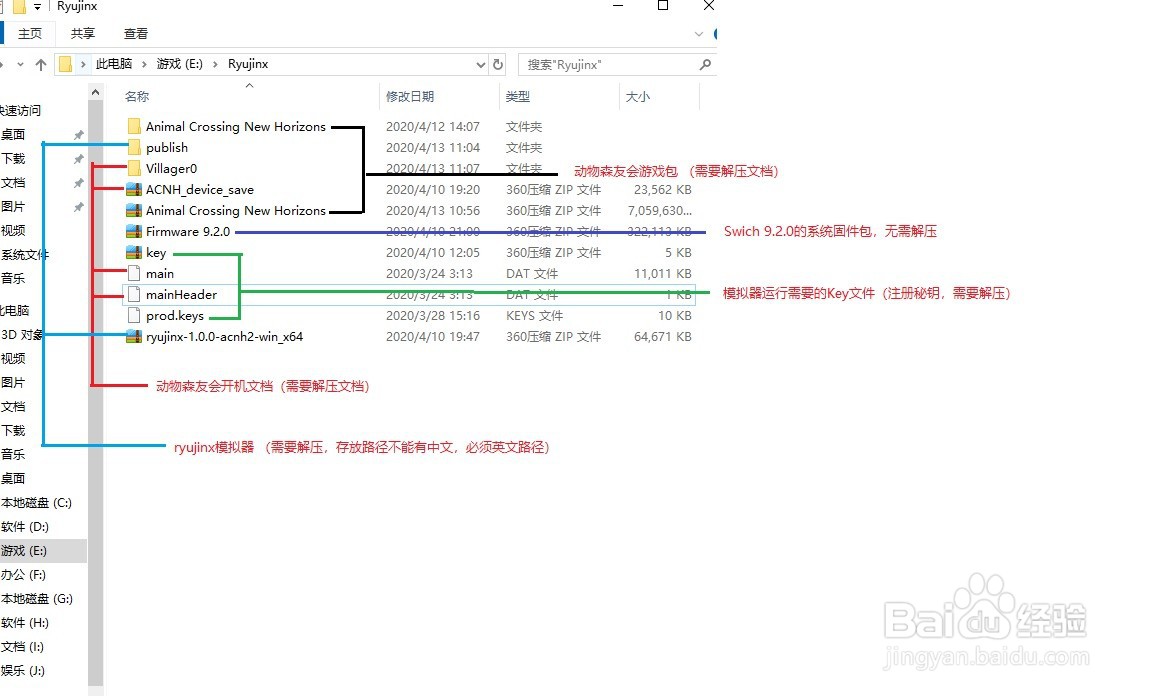This screenshot has height=696, width=1152.
Task: Open 本地磁盘 (C:) in the navigation pane
Action: pos(37,503)
